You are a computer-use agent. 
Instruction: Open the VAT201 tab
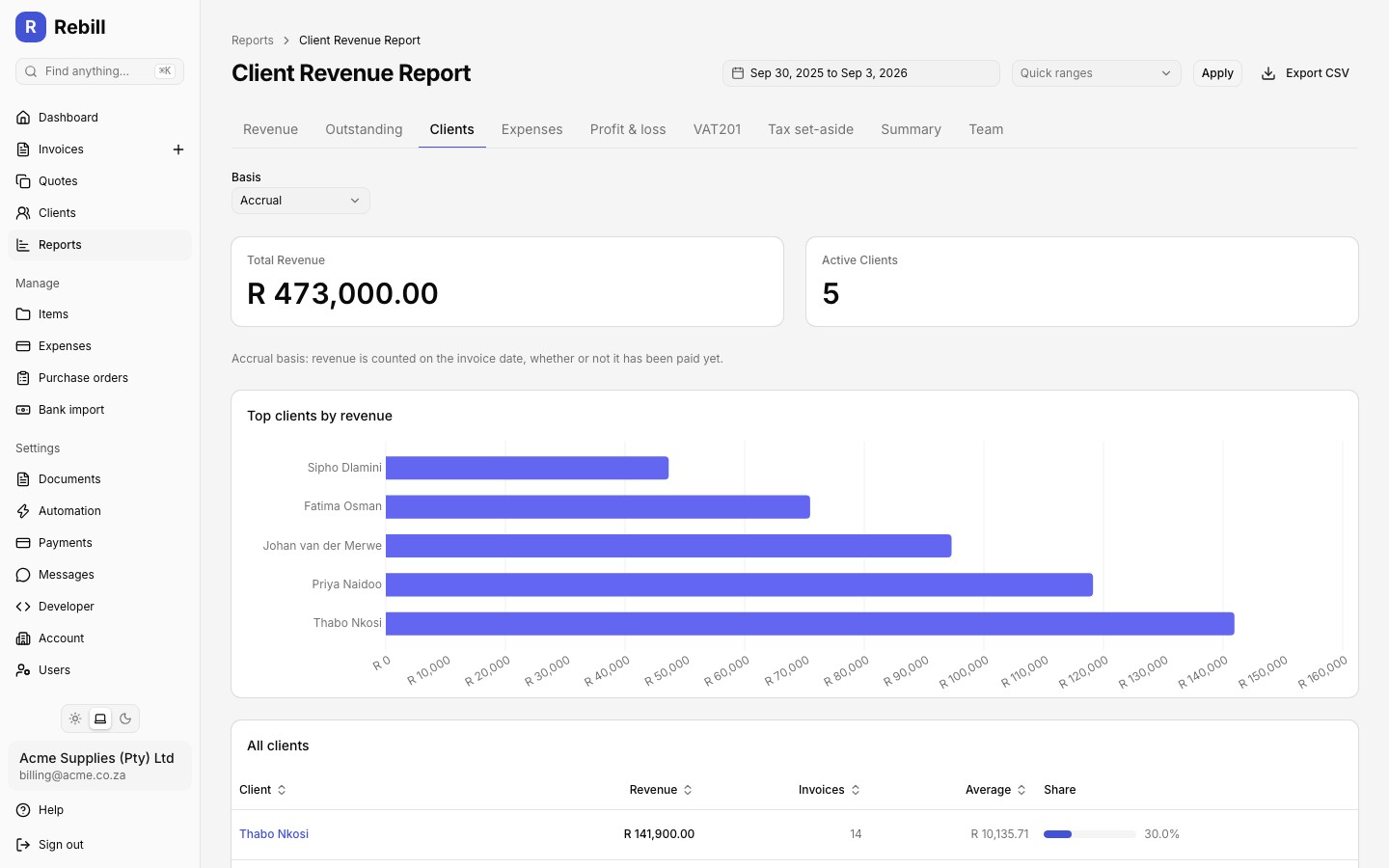[717, 129]
